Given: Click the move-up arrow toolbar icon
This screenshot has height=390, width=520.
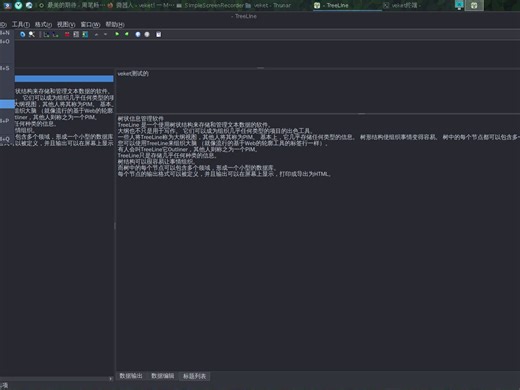Looking at the screenshot, I should (96, 34).
